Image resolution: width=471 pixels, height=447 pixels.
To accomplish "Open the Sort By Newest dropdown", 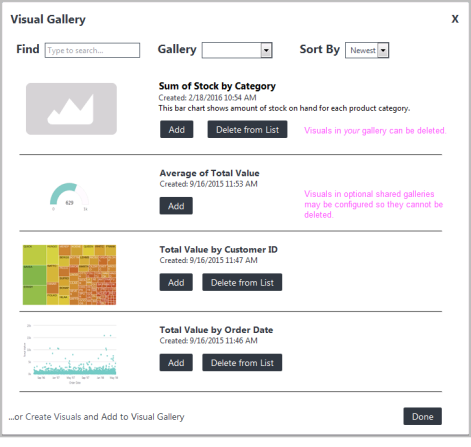I will pos(367,50).
